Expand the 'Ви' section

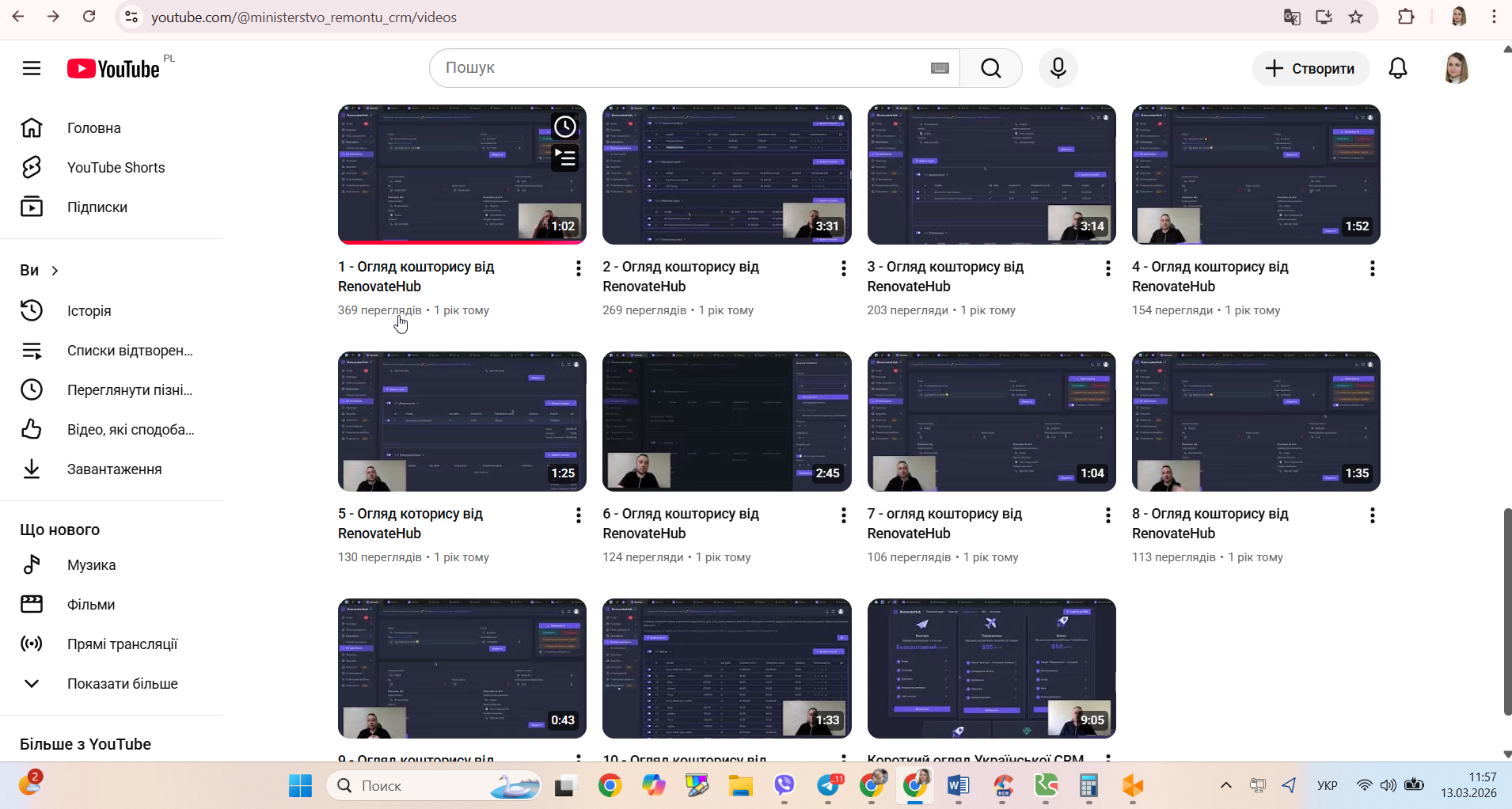click(x=40, y=270)
